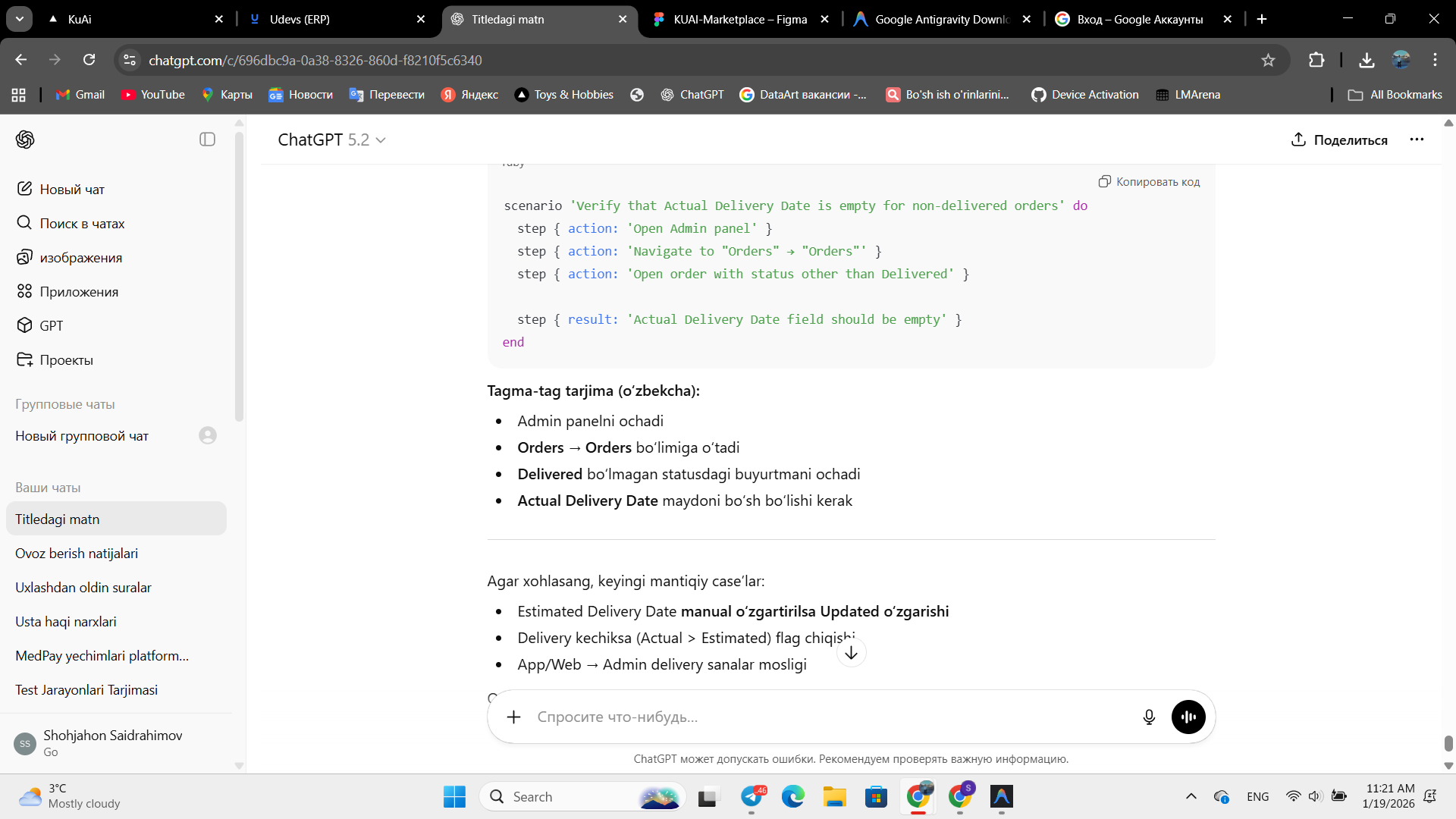1456x819 pixels.
Task: Click the voice mode waveform button
Action: (x=1188, y=717)
